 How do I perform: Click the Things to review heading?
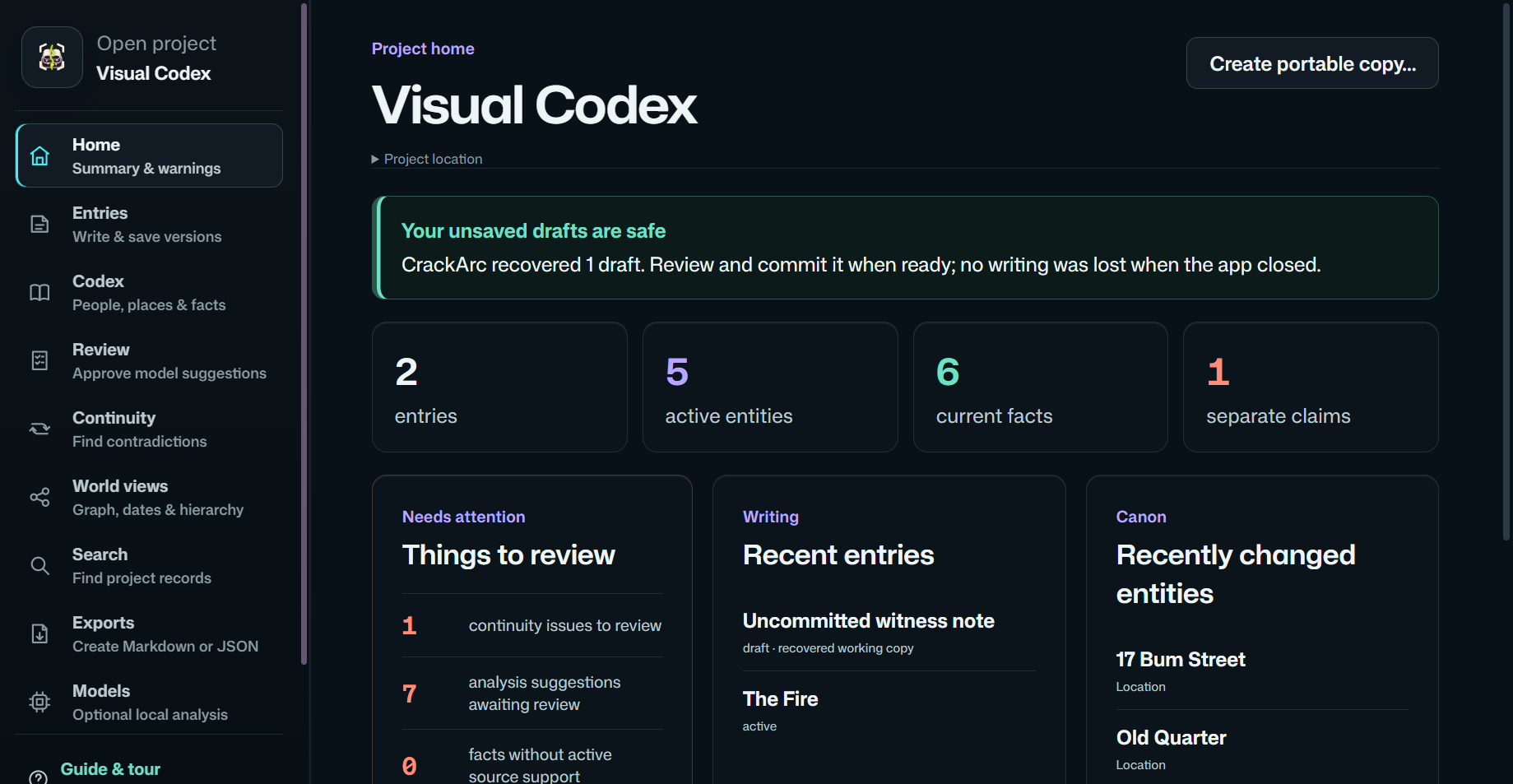508,555
